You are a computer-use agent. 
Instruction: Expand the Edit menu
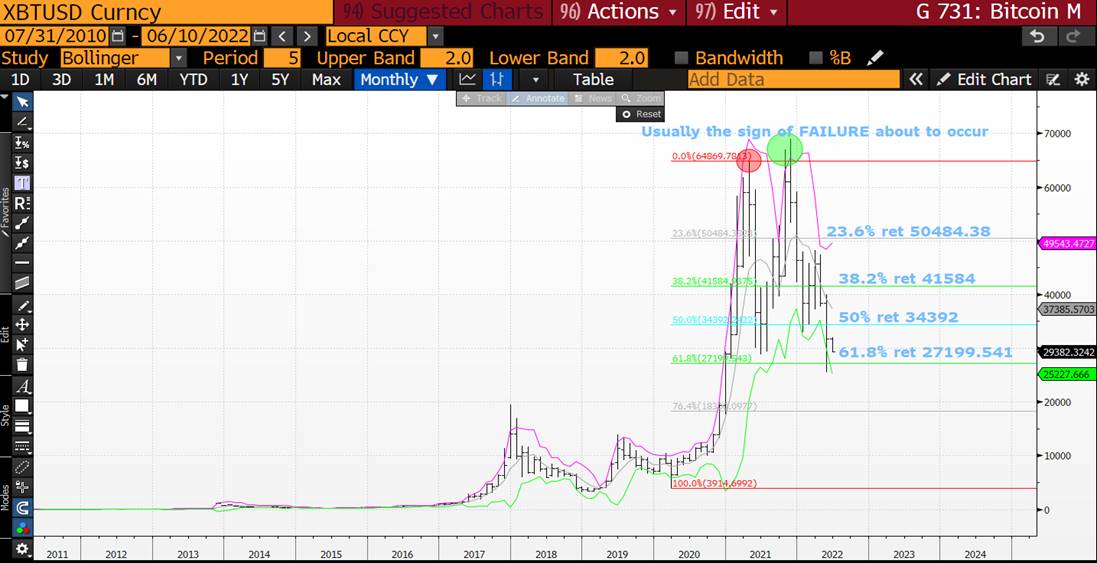[737, 12]
